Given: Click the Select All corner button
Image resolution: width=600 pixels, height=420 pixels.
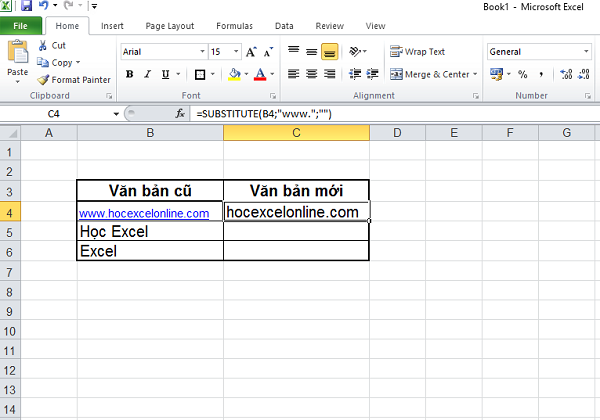Looking at the screenshot, I should tap(10, 133).
